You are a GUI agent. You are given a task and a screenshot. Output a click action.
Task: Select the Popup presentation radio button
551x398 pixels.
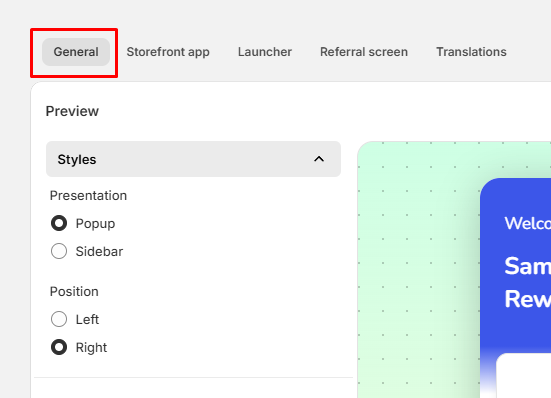(59, 223)
